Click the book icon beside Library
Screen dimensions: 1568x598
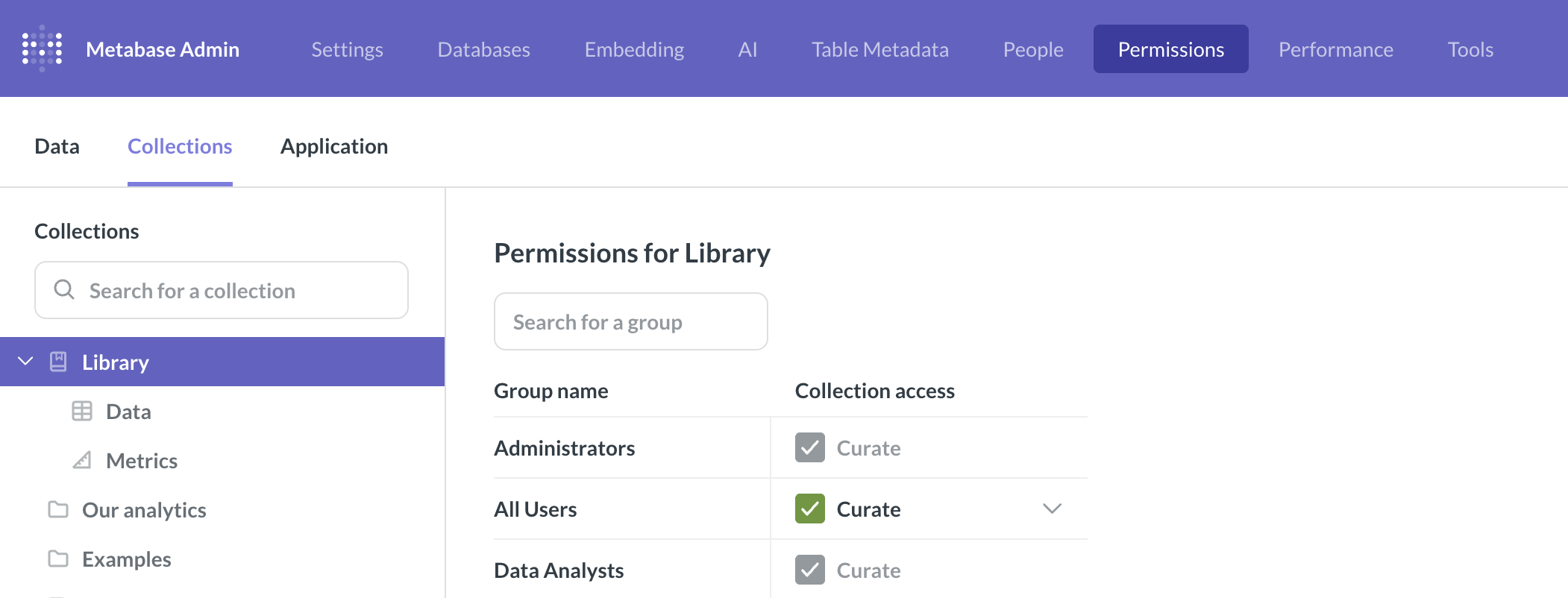point(58,362)
